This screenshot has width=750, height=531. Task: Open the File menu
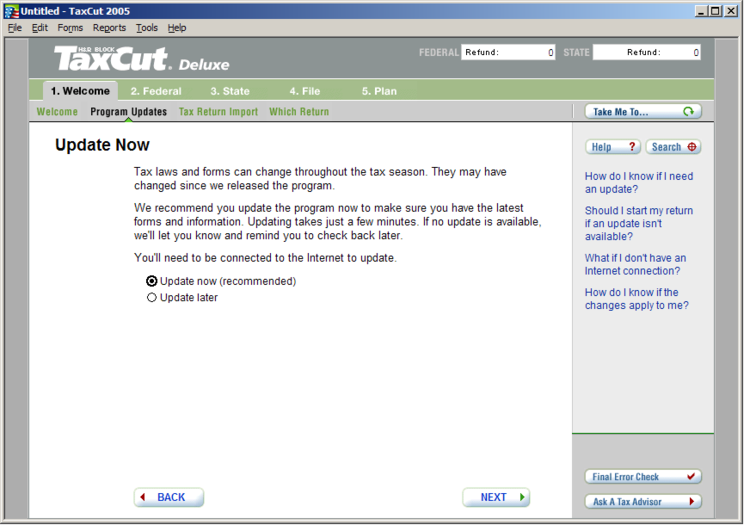coord(15,28)
